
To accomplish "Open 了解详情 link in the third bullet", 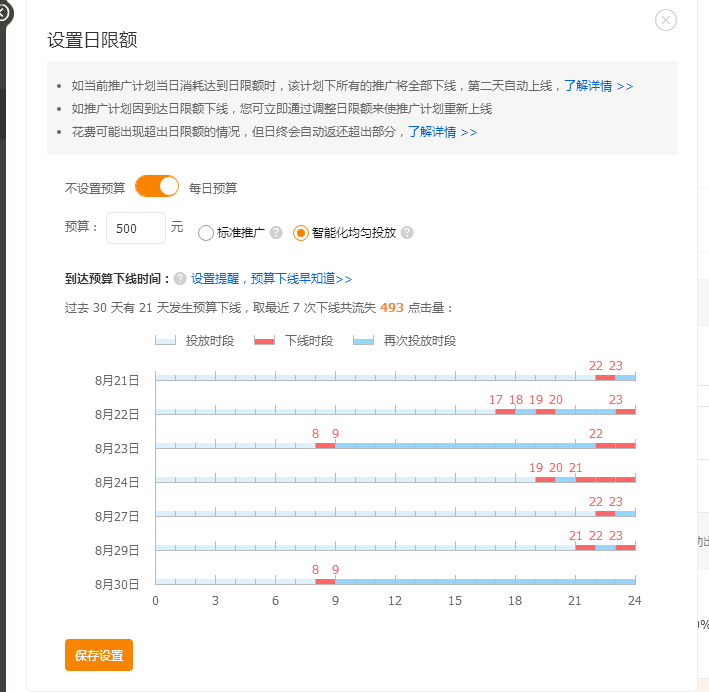I will 442,131.
